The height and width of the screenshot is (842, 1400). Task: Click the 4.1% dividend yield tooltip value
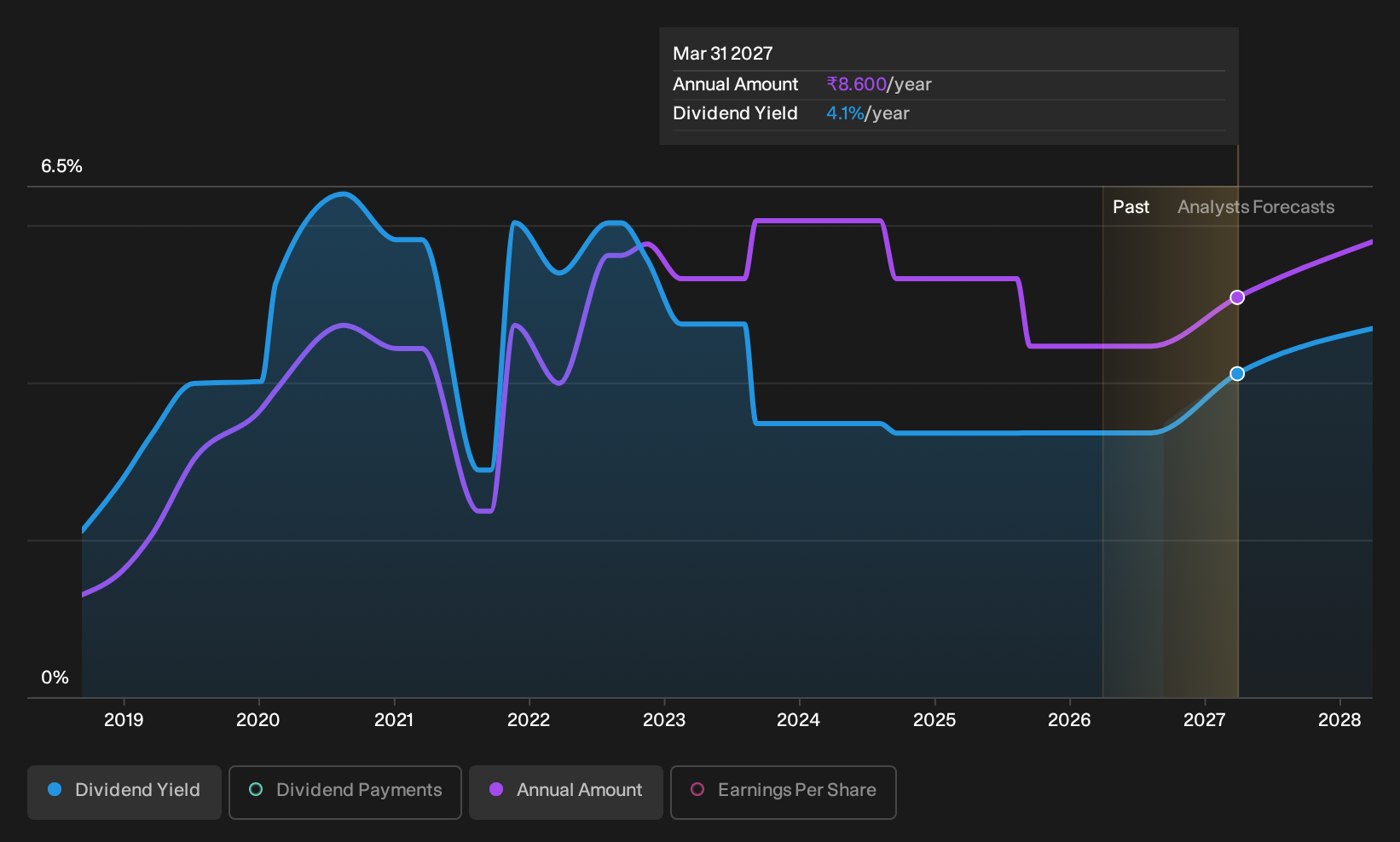point(845,113)
